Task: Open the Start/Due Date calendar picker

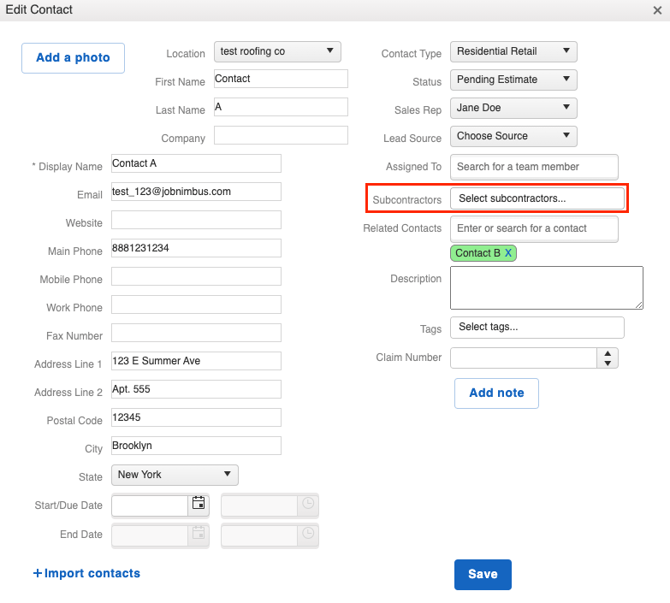Action: click(198, 505)
